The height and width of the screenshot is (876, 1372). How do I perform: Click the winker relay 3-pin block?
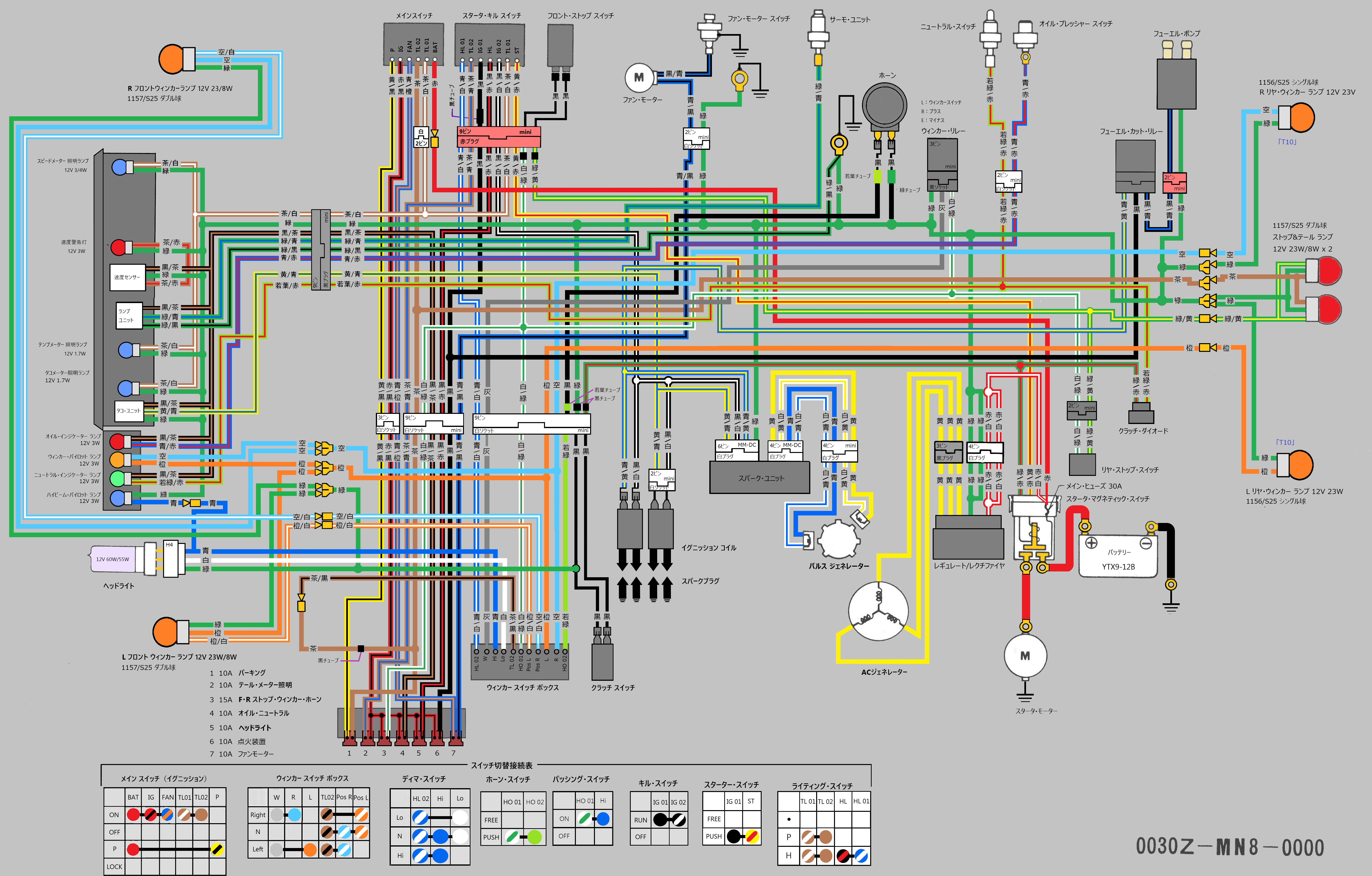click(x=942, y=165)
